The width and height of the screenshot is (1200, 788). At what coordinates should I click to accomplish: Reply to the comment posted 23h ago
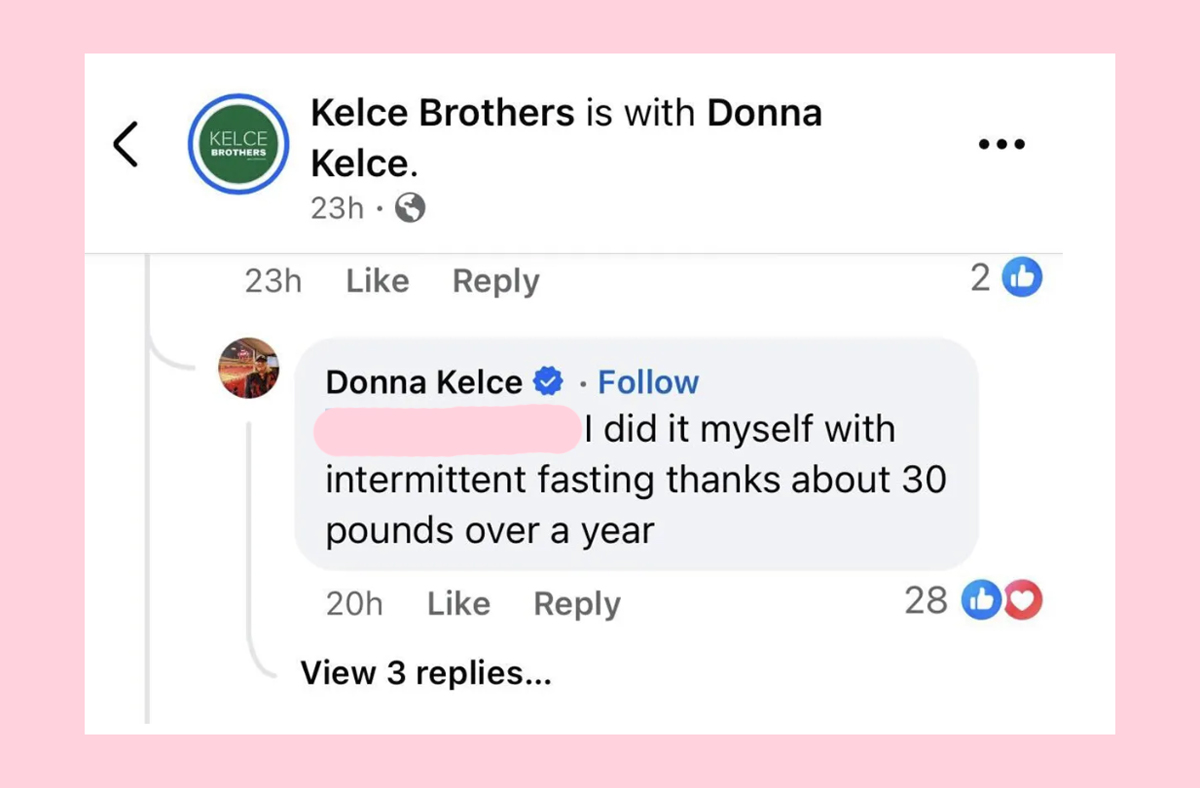pos(495,280)
